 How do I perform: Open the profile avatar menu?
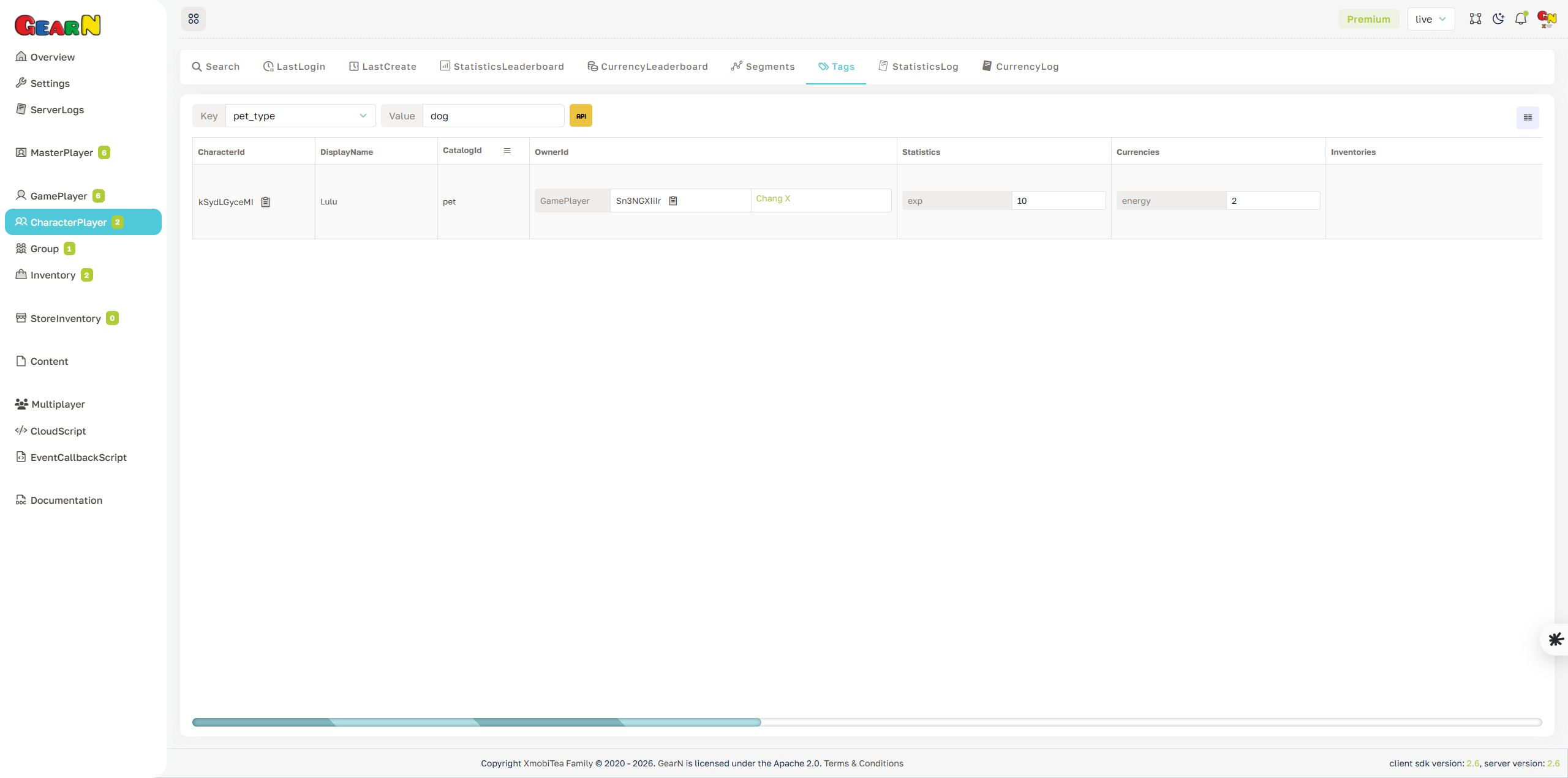point(1546,19)
